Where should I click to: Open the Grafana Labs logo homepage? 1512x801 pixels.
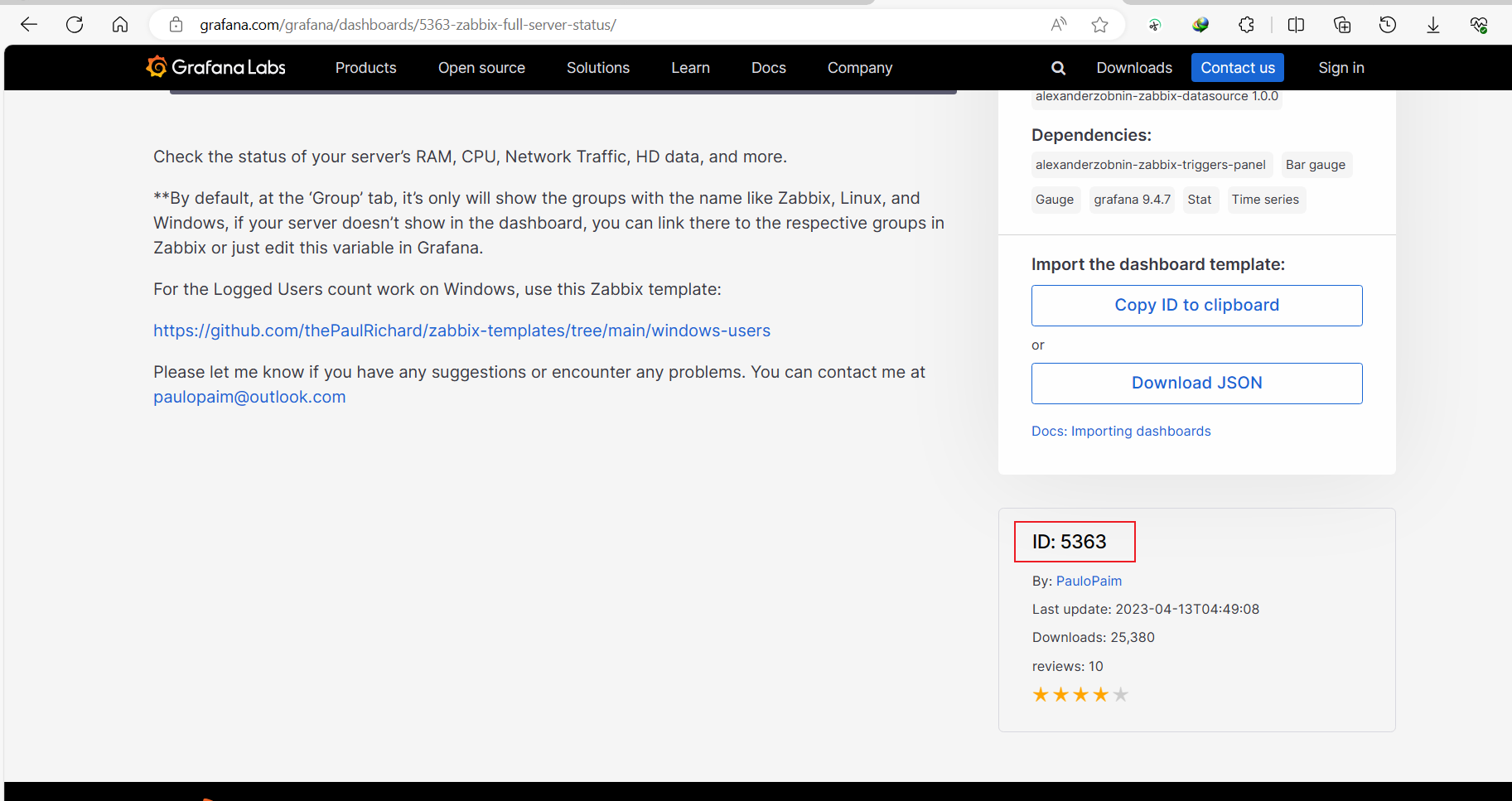[215, 67]
